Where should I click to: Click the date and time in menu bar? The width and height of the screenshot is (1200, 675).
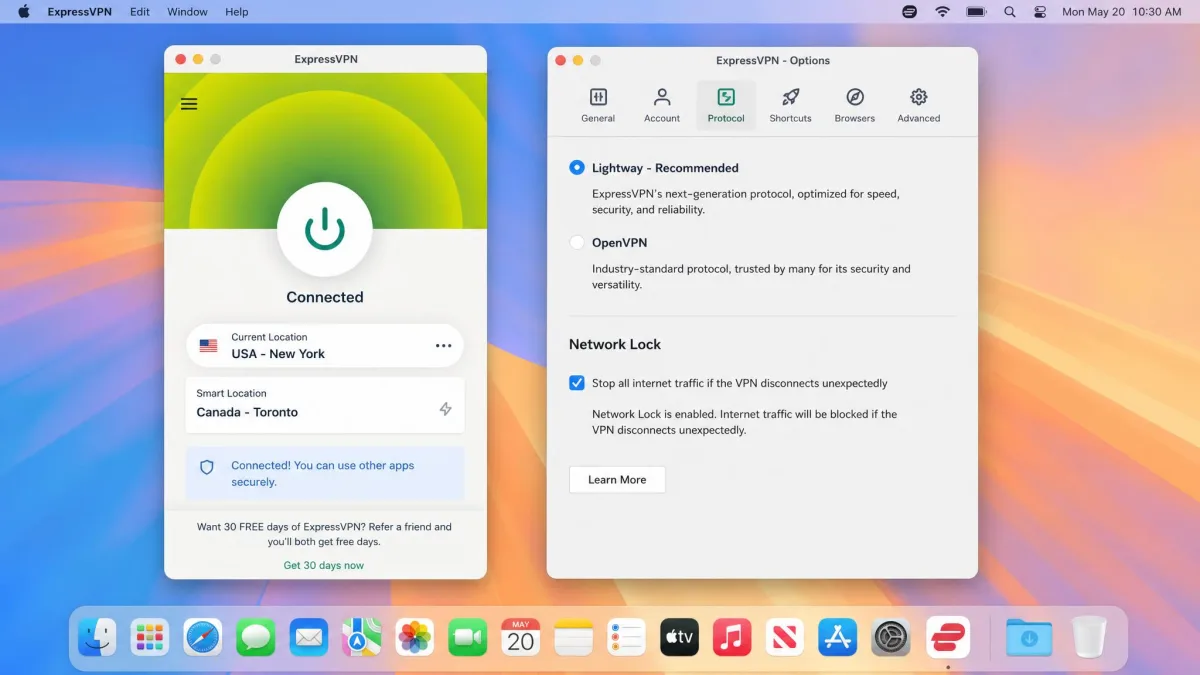[x=1121, y=12]
